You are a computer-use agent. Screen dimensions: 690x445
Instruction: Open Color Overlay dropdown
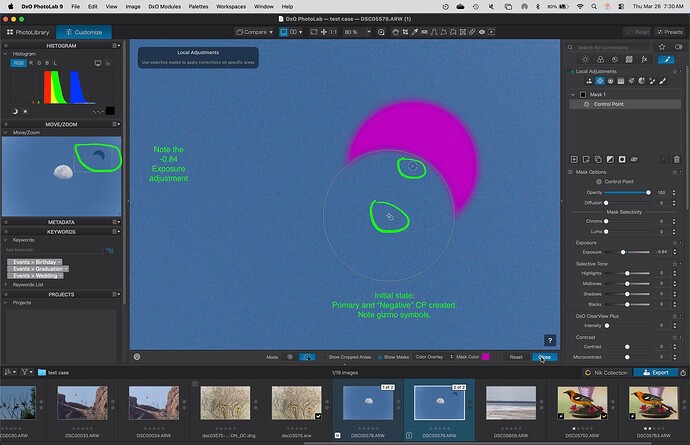pos(434,357)
